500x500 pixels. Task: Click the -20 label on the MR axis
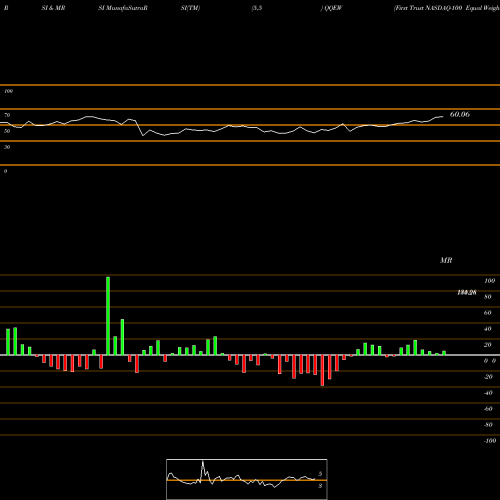point(488,377)
